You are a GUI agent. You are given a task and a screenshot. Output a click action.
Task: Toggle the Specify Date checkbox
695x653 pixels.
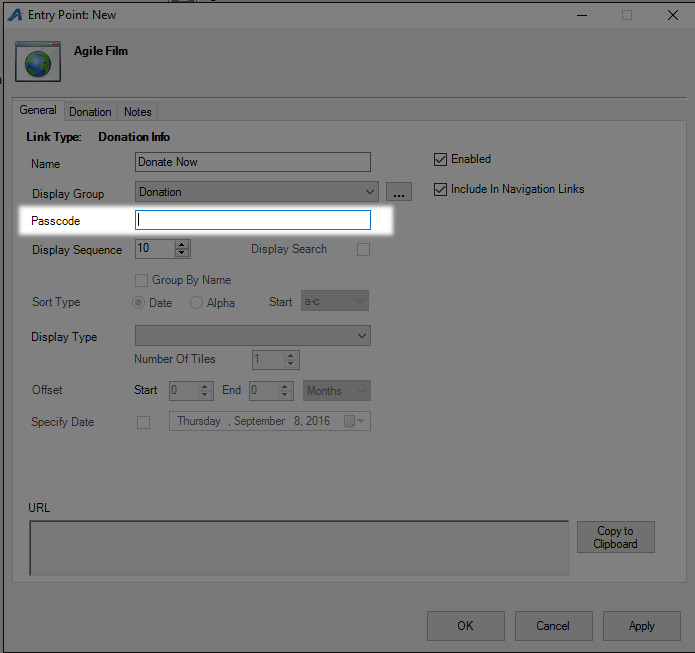143,422
